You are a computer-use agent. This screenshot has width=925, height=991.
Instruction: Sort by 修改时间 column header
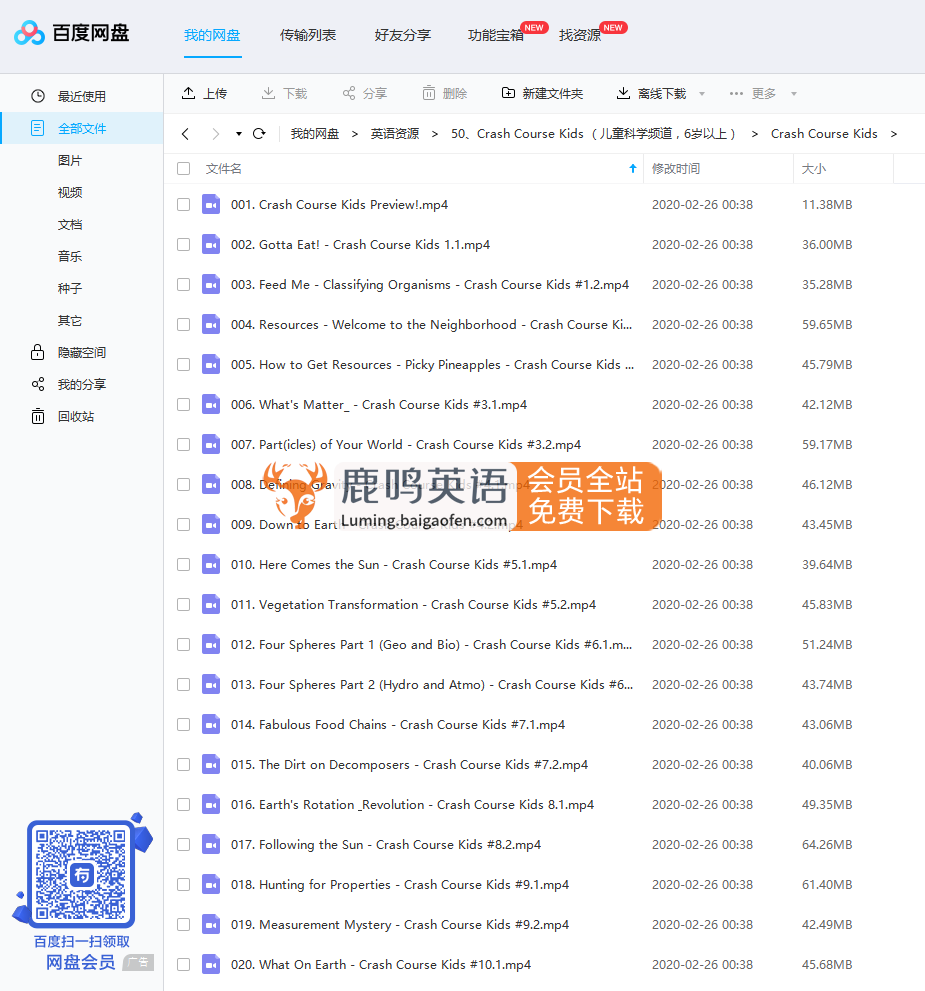[x=675, y=169]
